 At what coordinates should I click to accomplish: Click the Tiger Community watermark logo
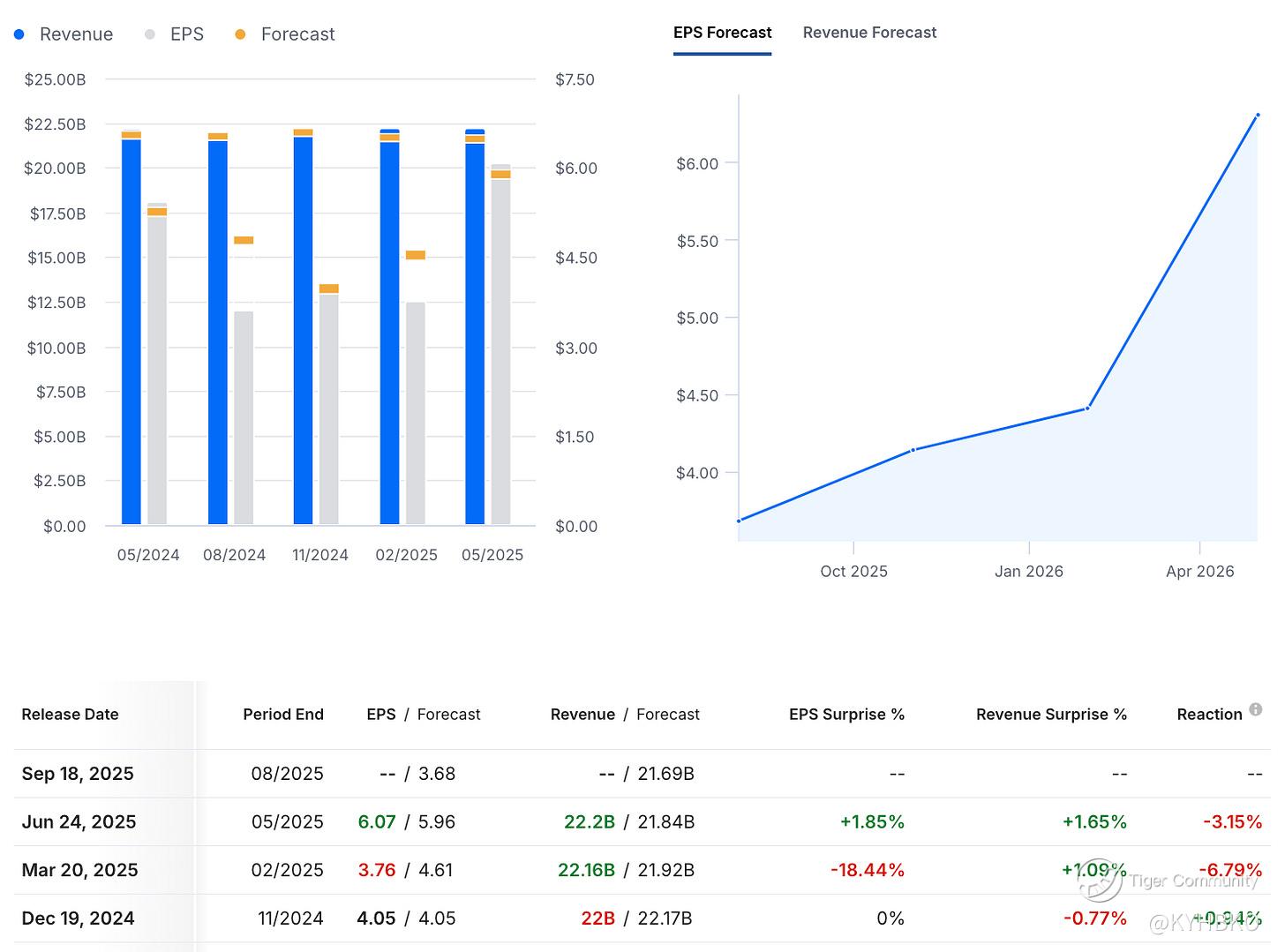tap(1101, 880)
